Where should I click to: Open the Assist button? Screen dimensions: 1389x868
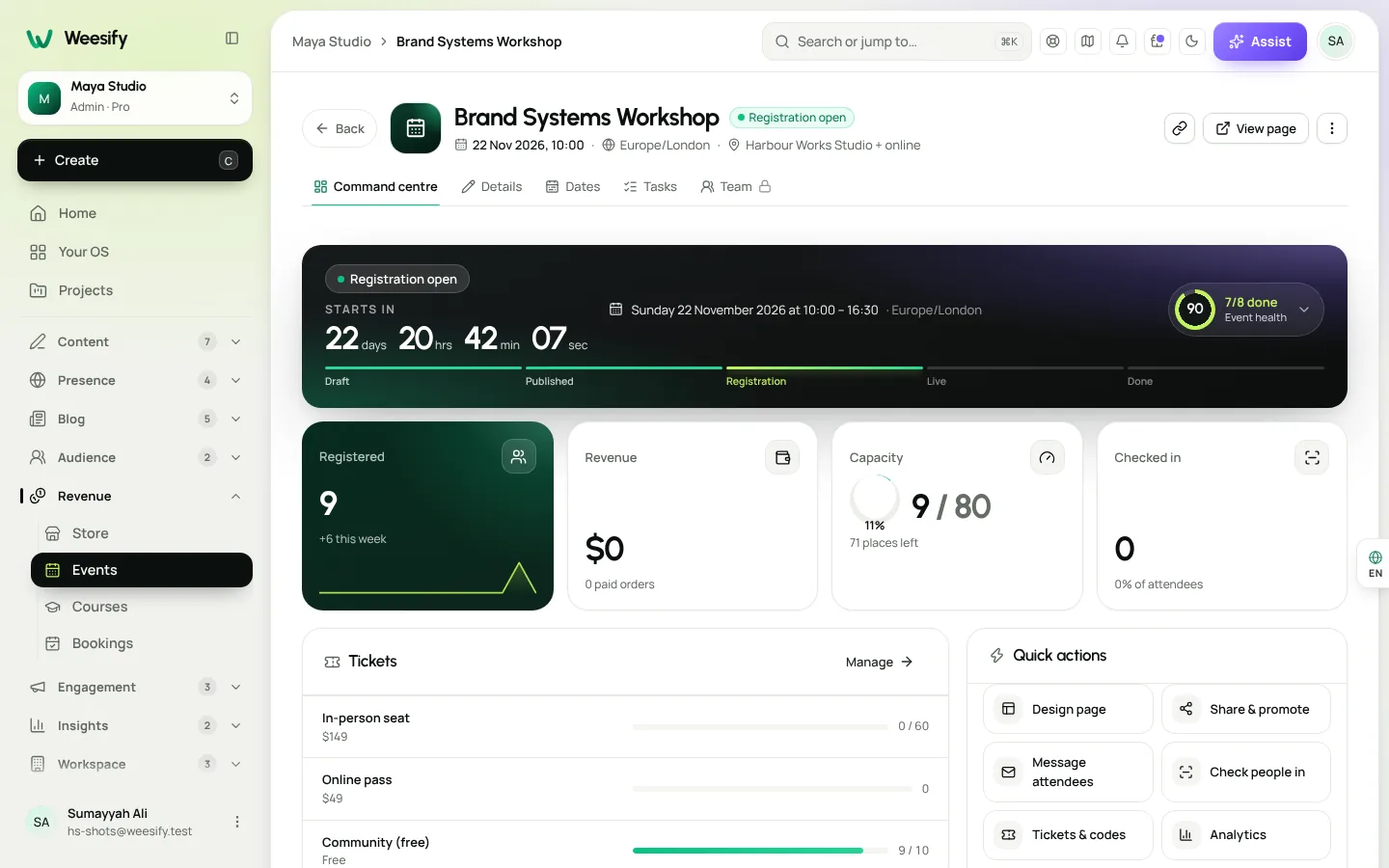[1260, 41]
